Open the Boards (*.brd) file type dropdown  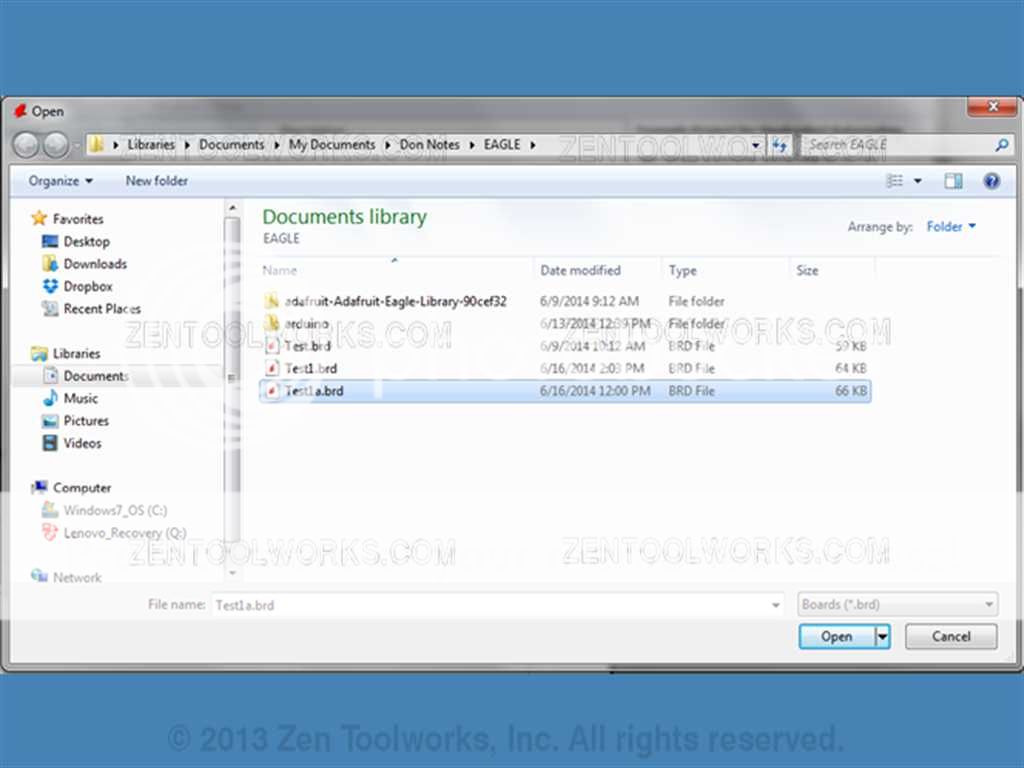(897, 605)
